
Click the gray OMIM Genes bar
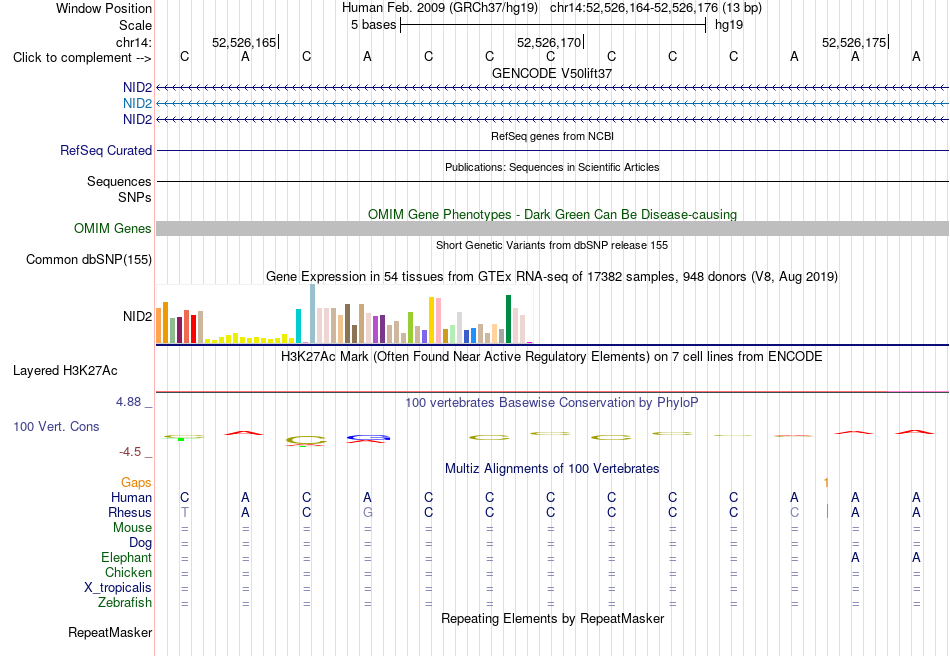pyautogui.click(x=552, y=228)
